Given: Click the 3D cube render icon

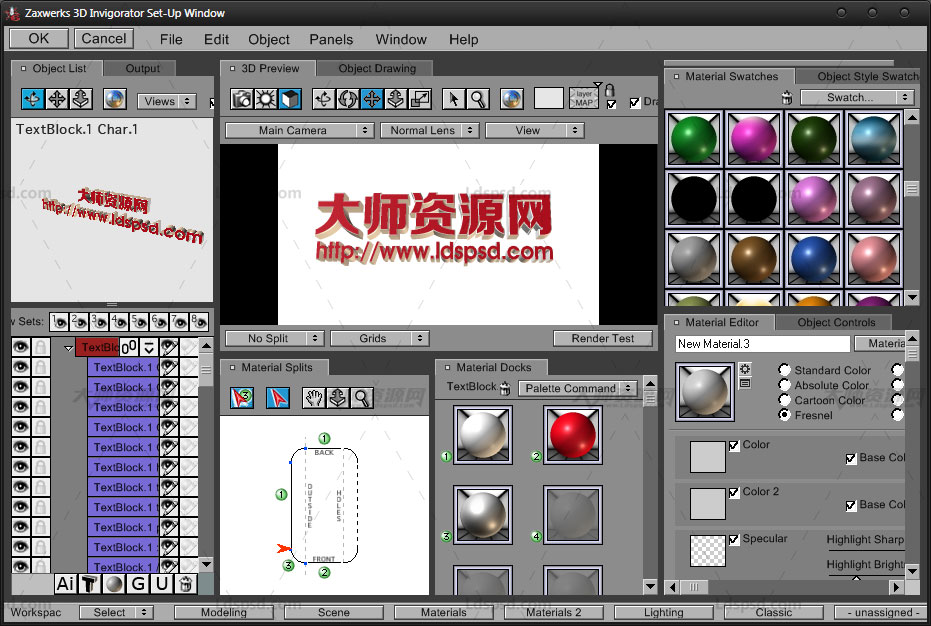Looking at the screenshot, I should pyautogui.click(x=290, y=99).
